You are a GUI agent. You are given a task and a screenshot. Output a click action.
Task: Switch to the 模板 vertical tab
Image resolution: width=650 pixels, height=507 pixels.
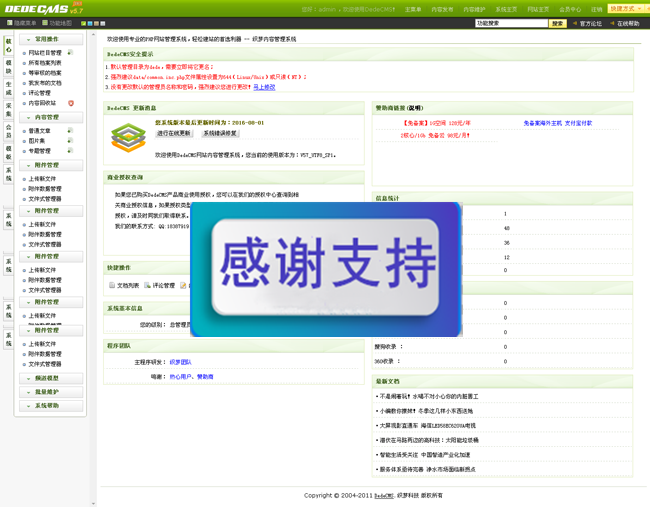tap(9, 153)
